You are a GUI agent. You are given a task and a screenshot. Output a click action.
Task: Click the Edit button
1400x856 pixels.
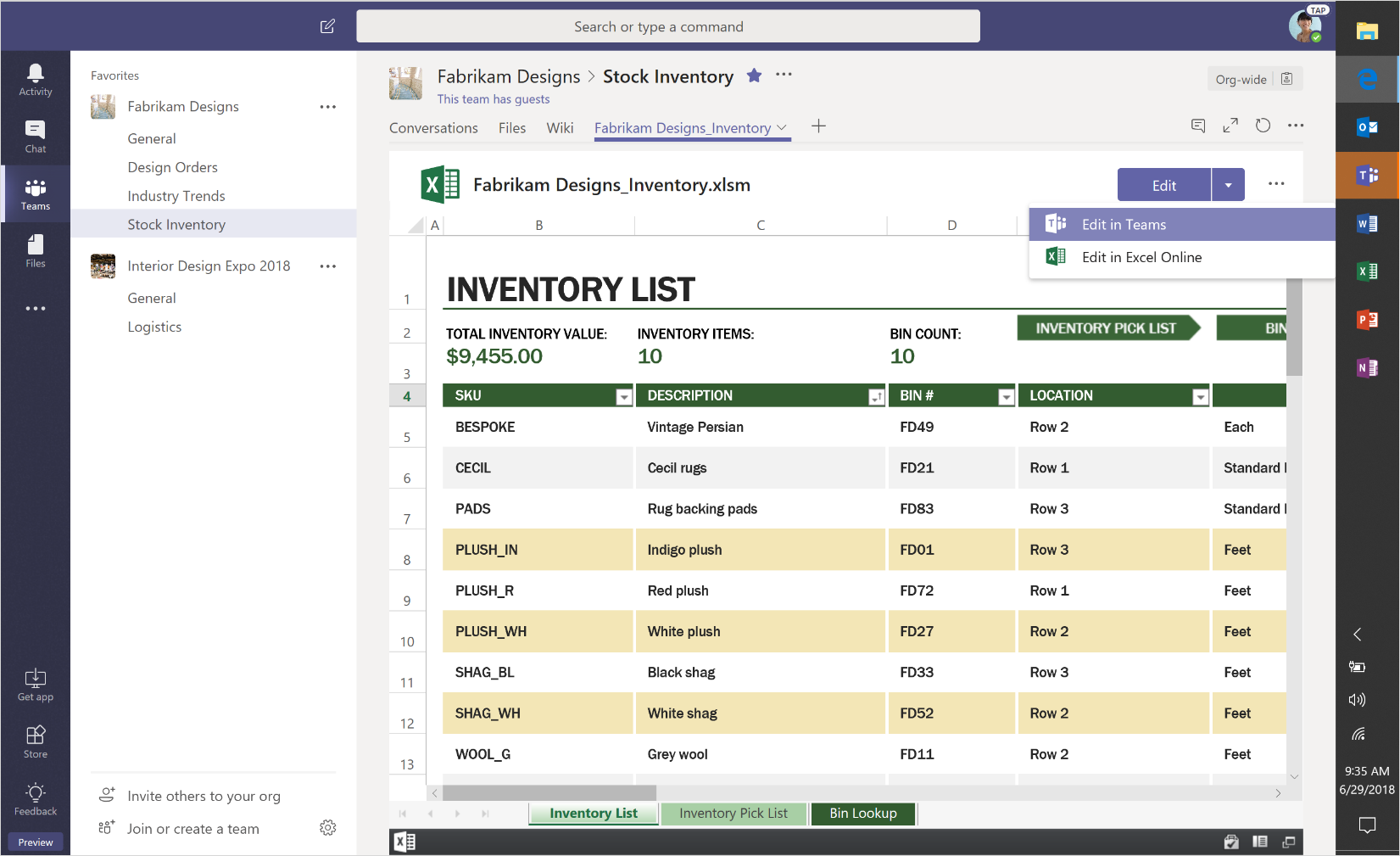[1164, 185]
